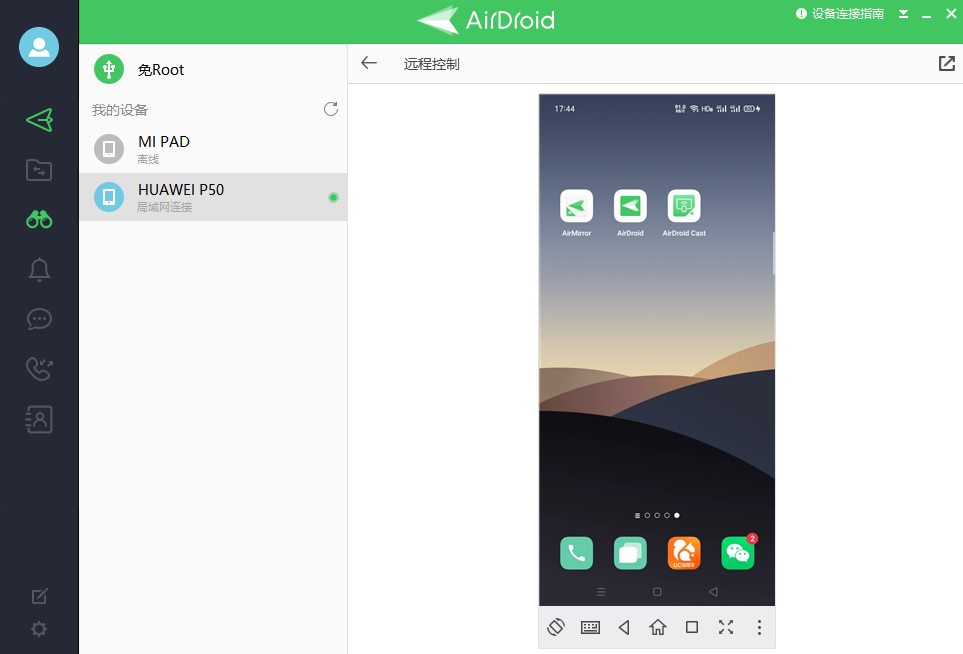Open the user profile avatar
This screenshot has height=654, width=963.
coord(39,47)
